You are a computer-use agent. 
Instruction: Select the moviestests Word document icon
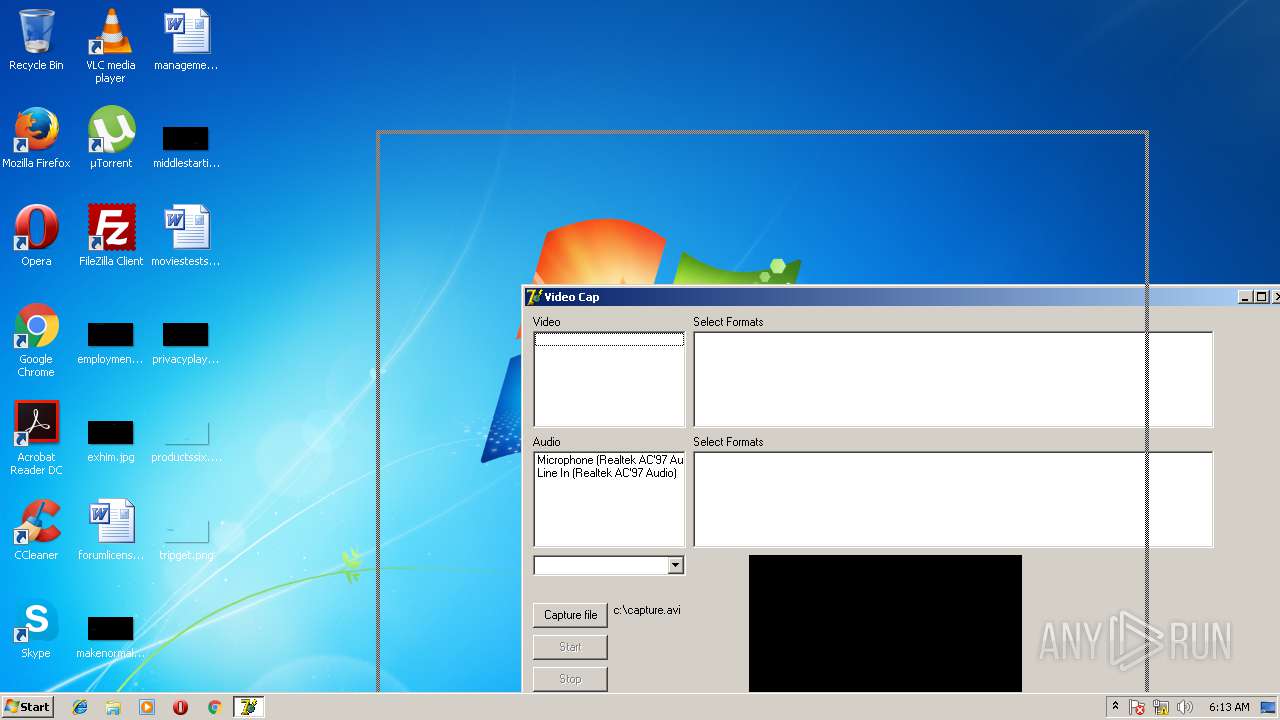(x=186, y=236)
